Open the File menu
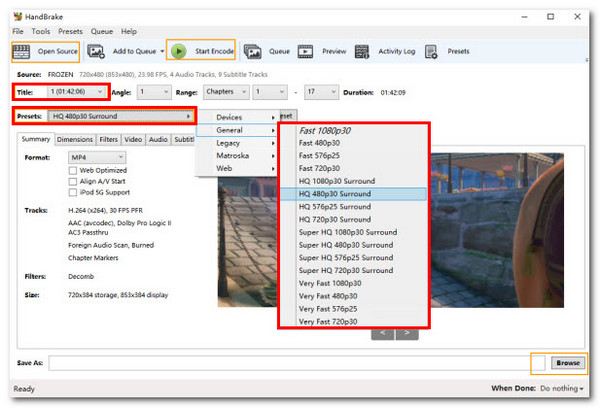600x408 pixels. [x=18, y=31]
